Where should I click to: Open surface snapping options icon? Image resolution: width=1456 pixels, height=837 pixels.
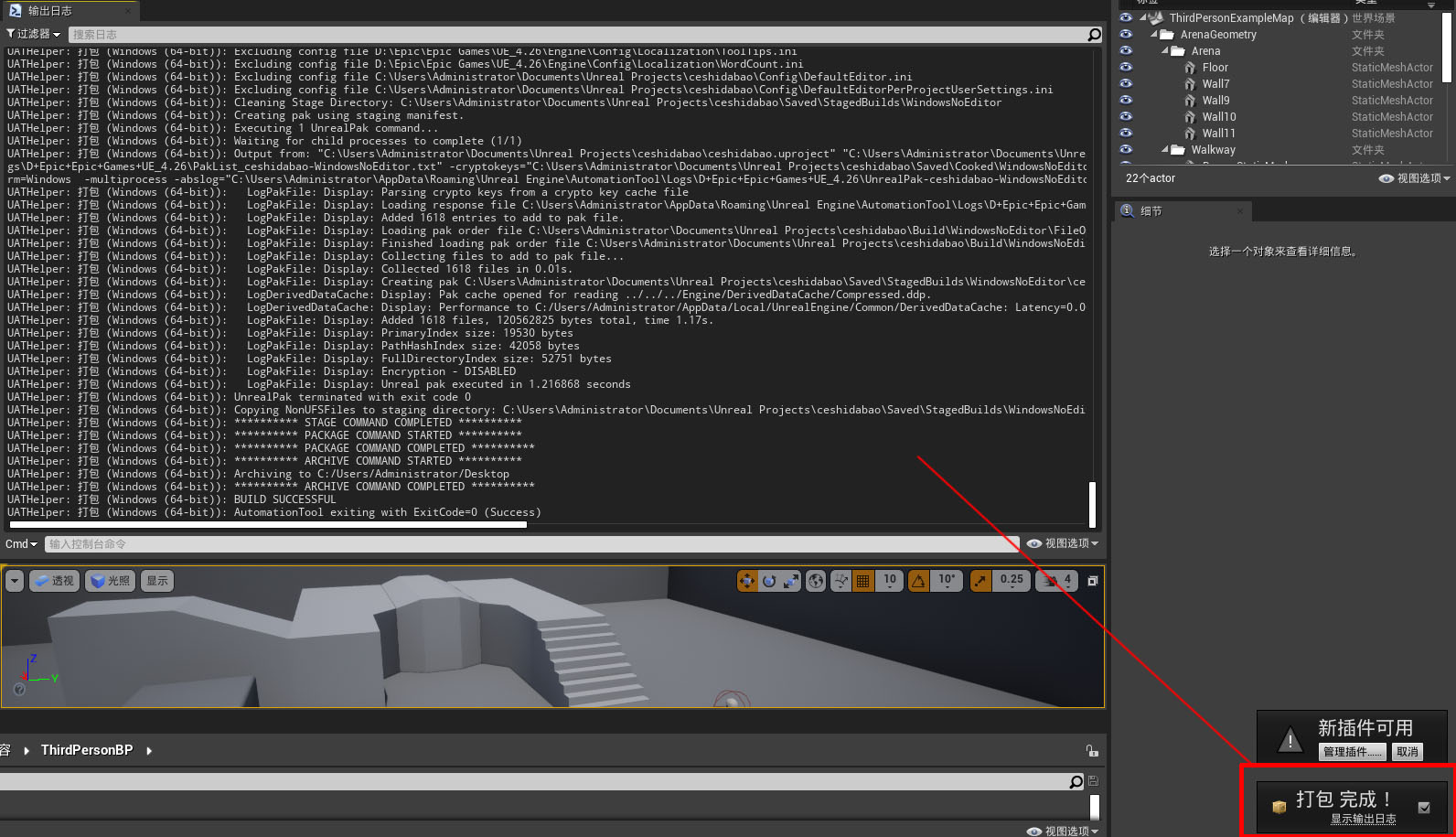coord(841,581)
